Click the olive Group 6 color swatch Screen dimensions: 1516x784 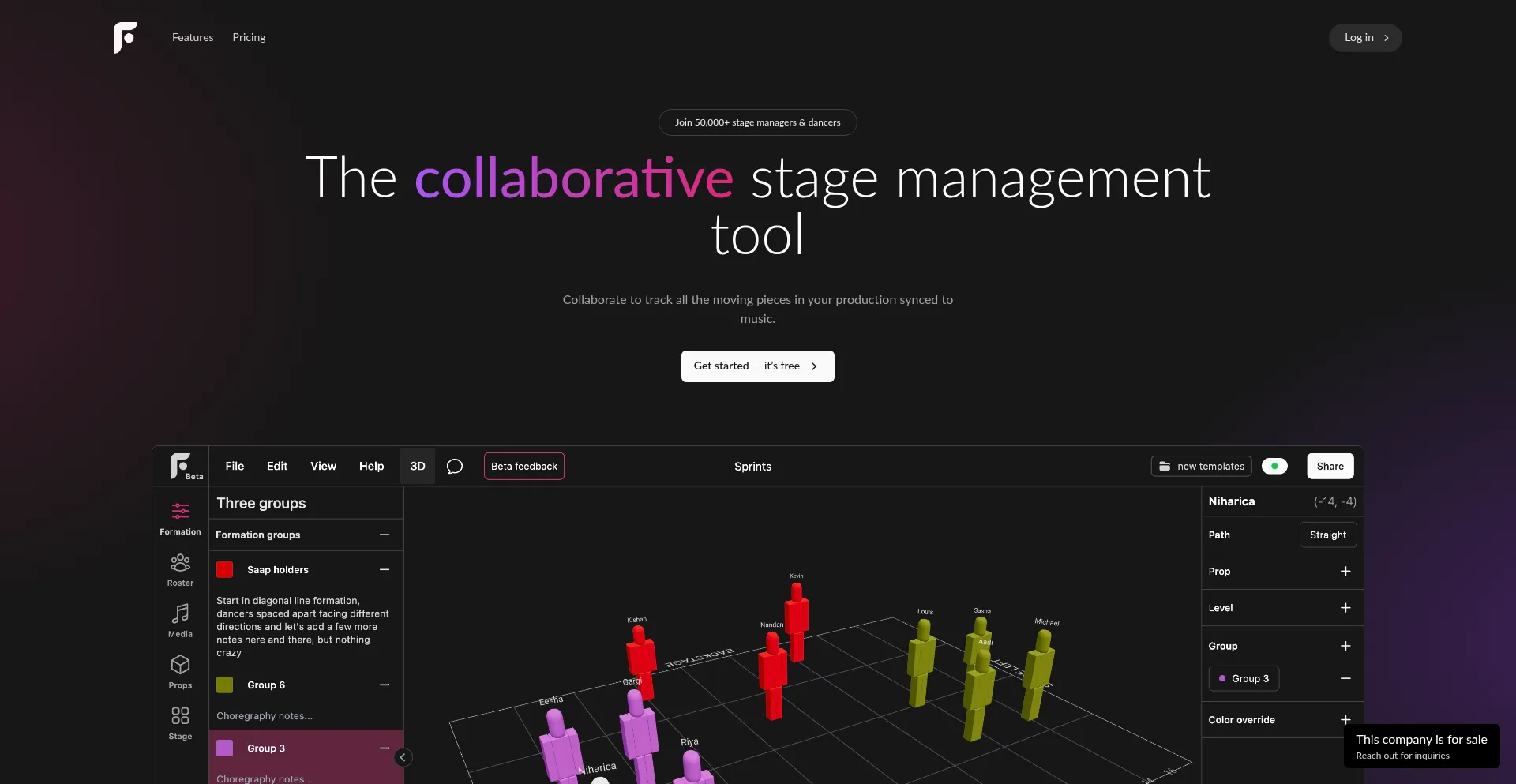point(225,685)
